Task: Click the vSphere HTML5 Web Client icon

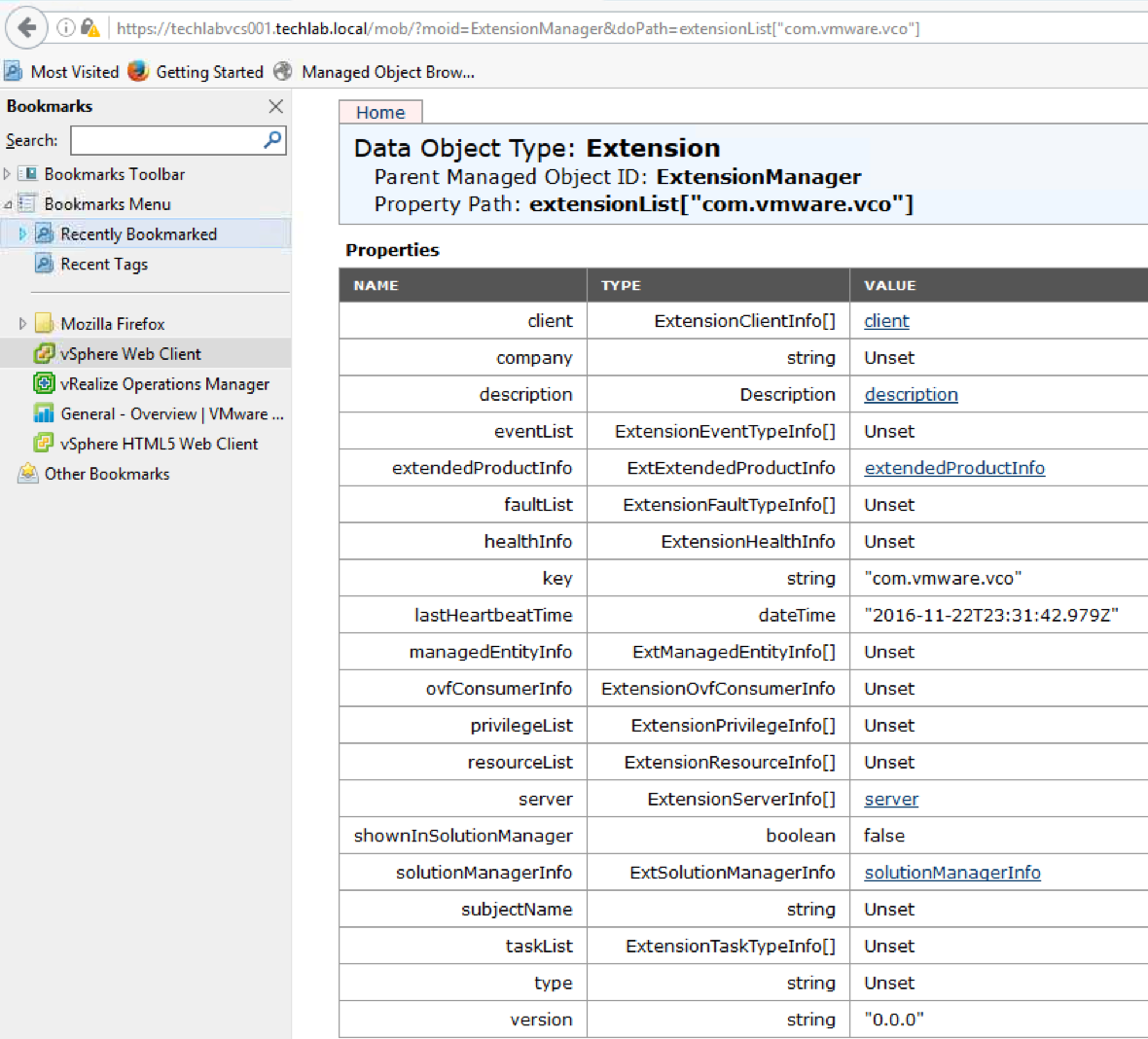Action: pyautogui.click(x=44, y=444)
